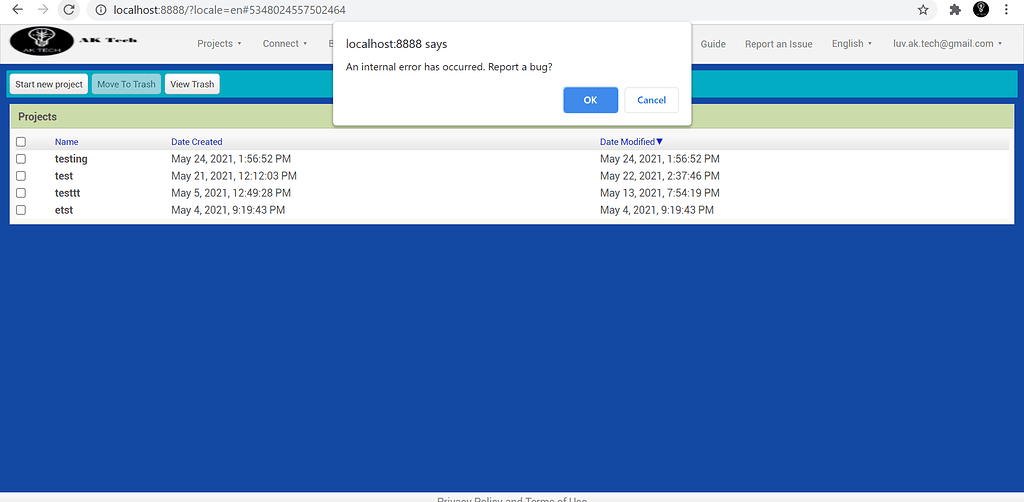The image size is (1024, 502).
Task: Open the Projects dropdown menu
Action: point(219,44)
